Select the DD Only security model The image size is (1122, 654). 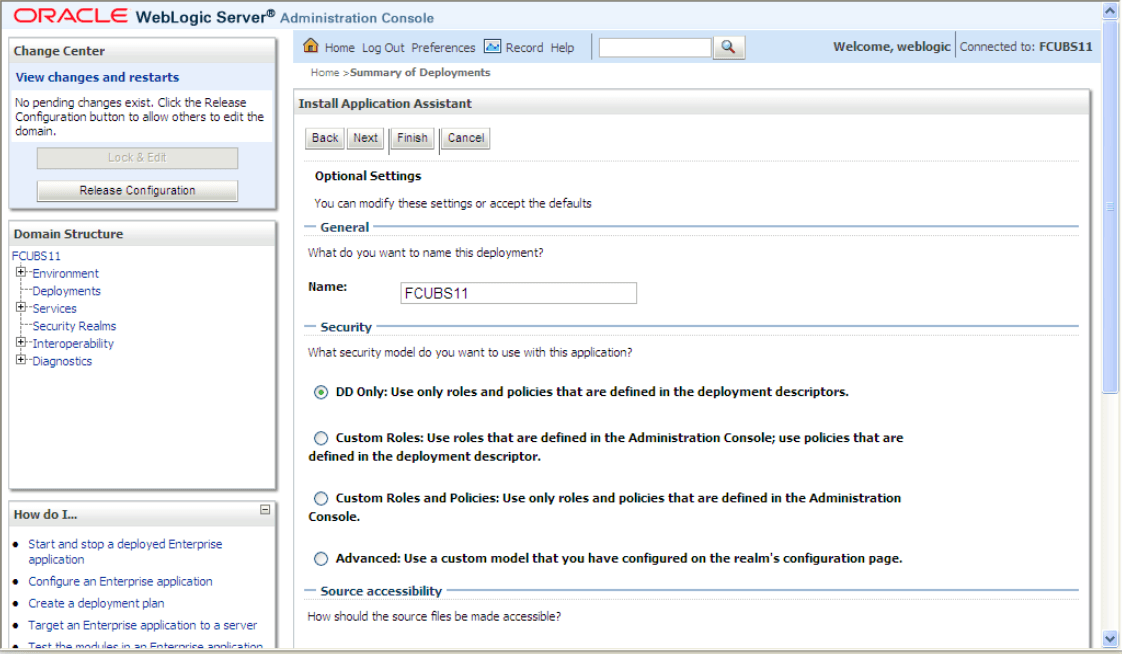[321, 391]
